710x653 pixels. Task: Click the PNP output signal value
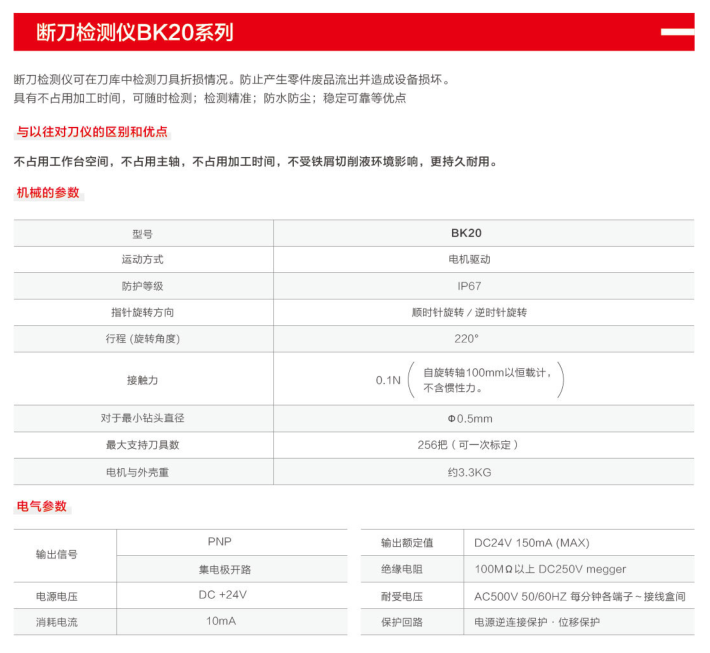220,542
